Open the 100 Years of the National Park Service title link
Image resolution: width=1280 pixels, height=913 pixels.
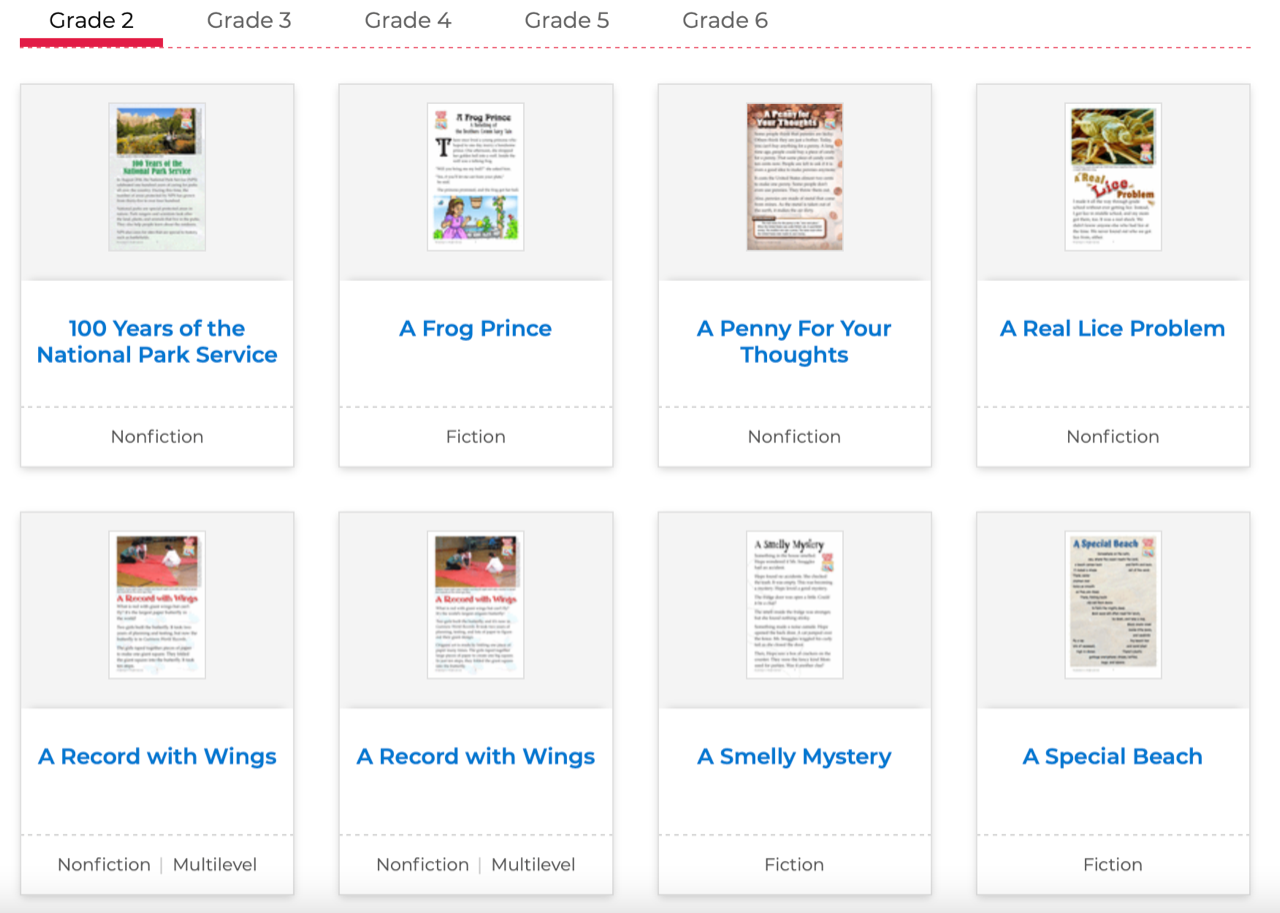(x=157, y=342)
